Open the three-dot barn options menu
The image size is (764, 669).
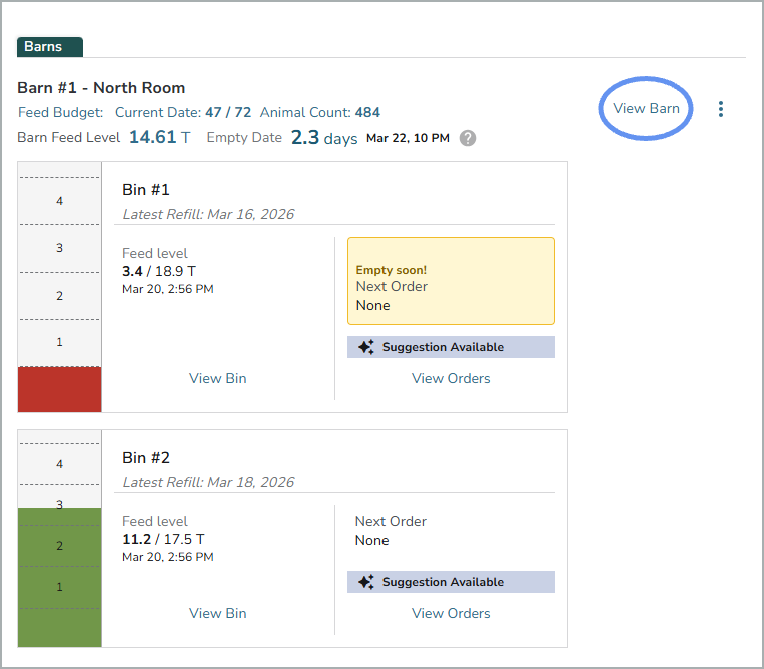click(721, 109)
